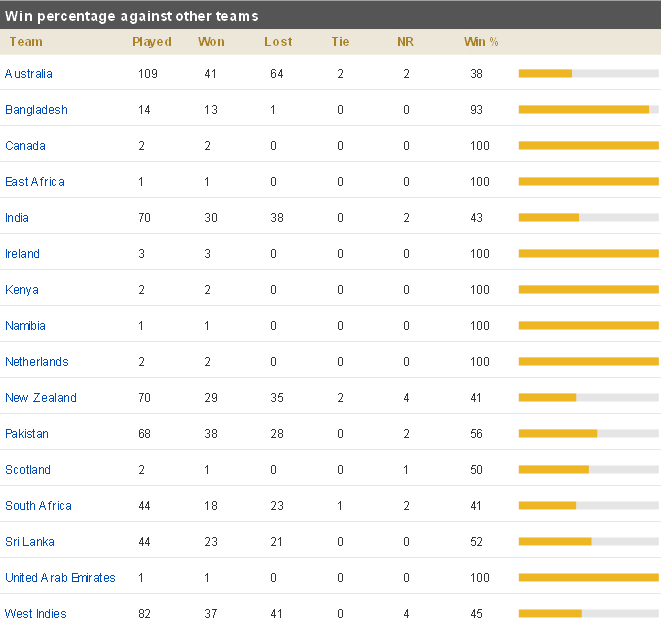Viewport: 661px width, 628px height.
Task: Click the Won column header
Action: (x=211, y=42)
